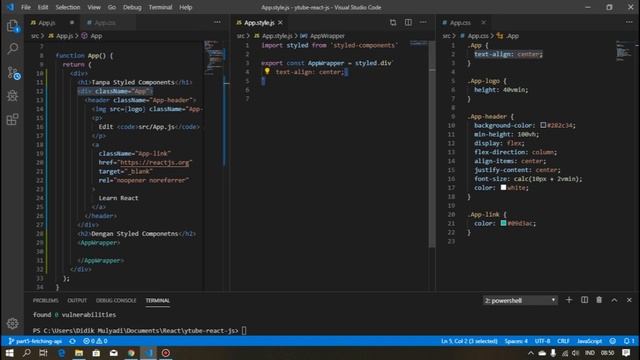Open Chrome from the taskbar

[x=131, y=353]
